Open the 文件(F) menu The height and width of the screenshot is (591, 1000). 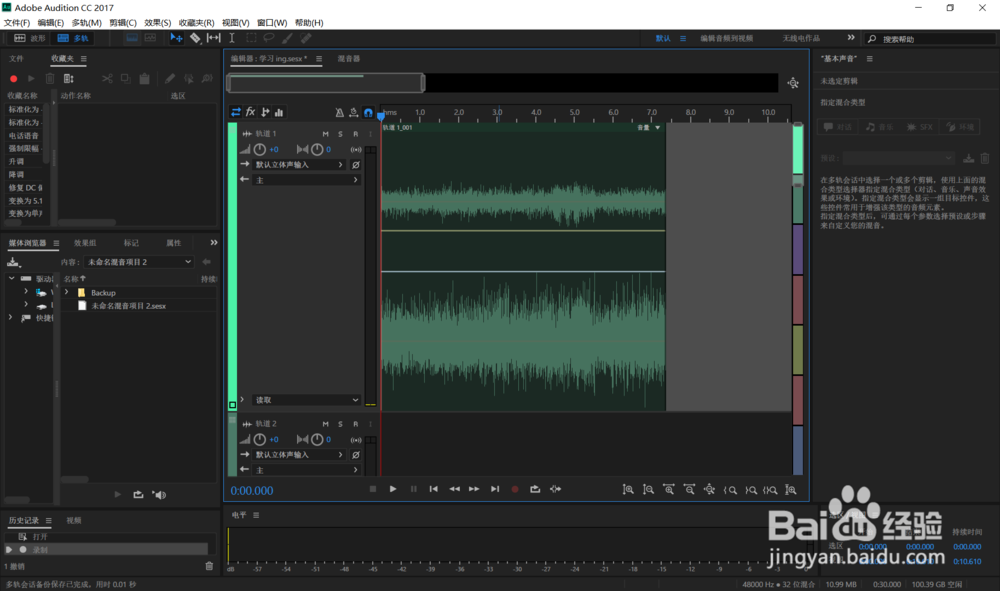[x=17, y=22]
